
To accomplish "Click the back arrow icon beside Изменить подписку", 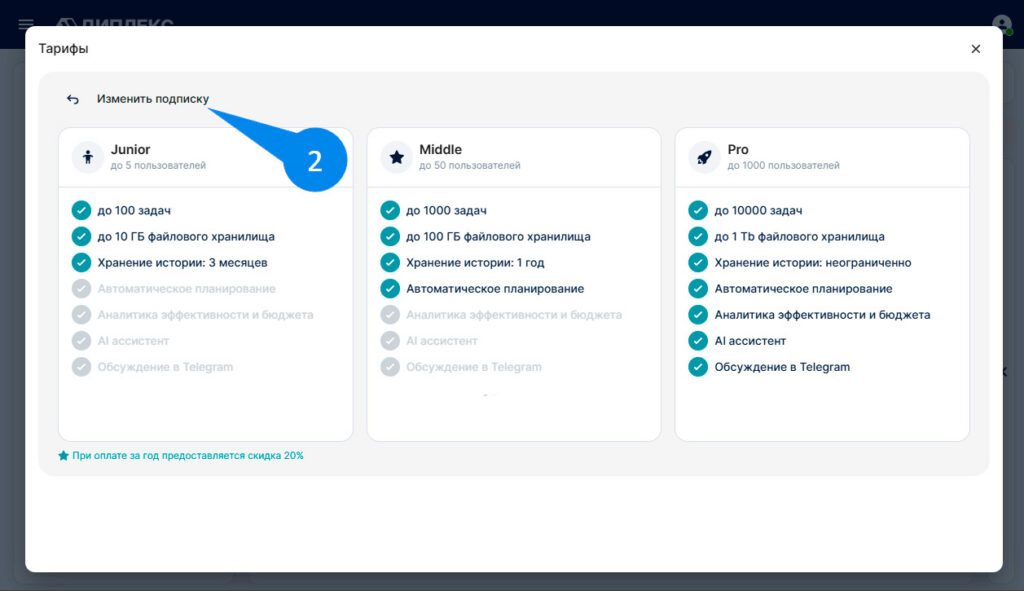I will (72, 99).
